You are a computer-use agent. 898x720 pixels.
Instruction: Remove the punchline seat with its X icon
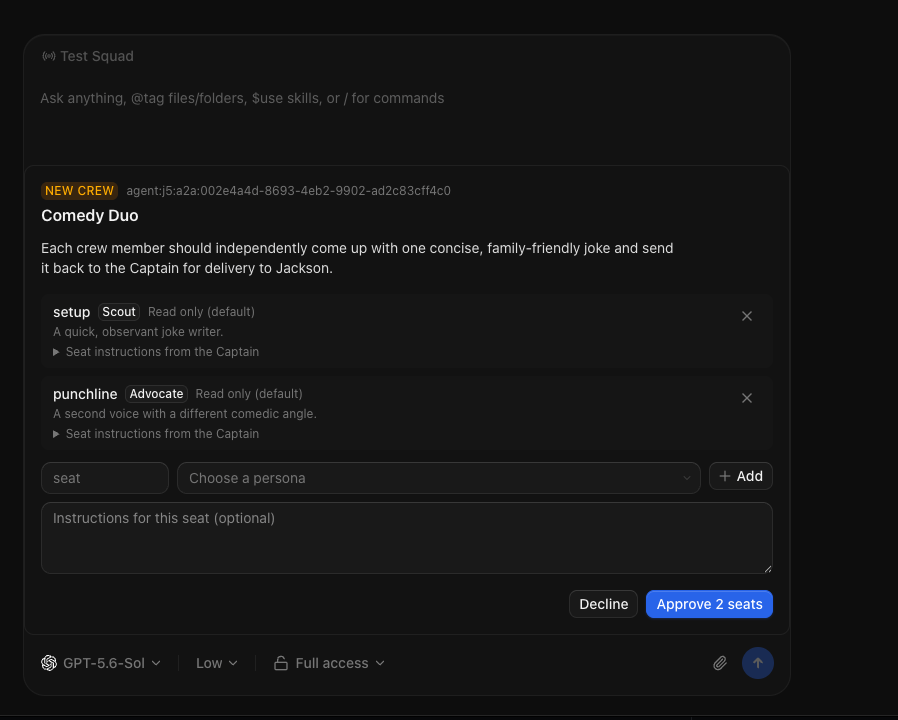[x=747, y=398]
